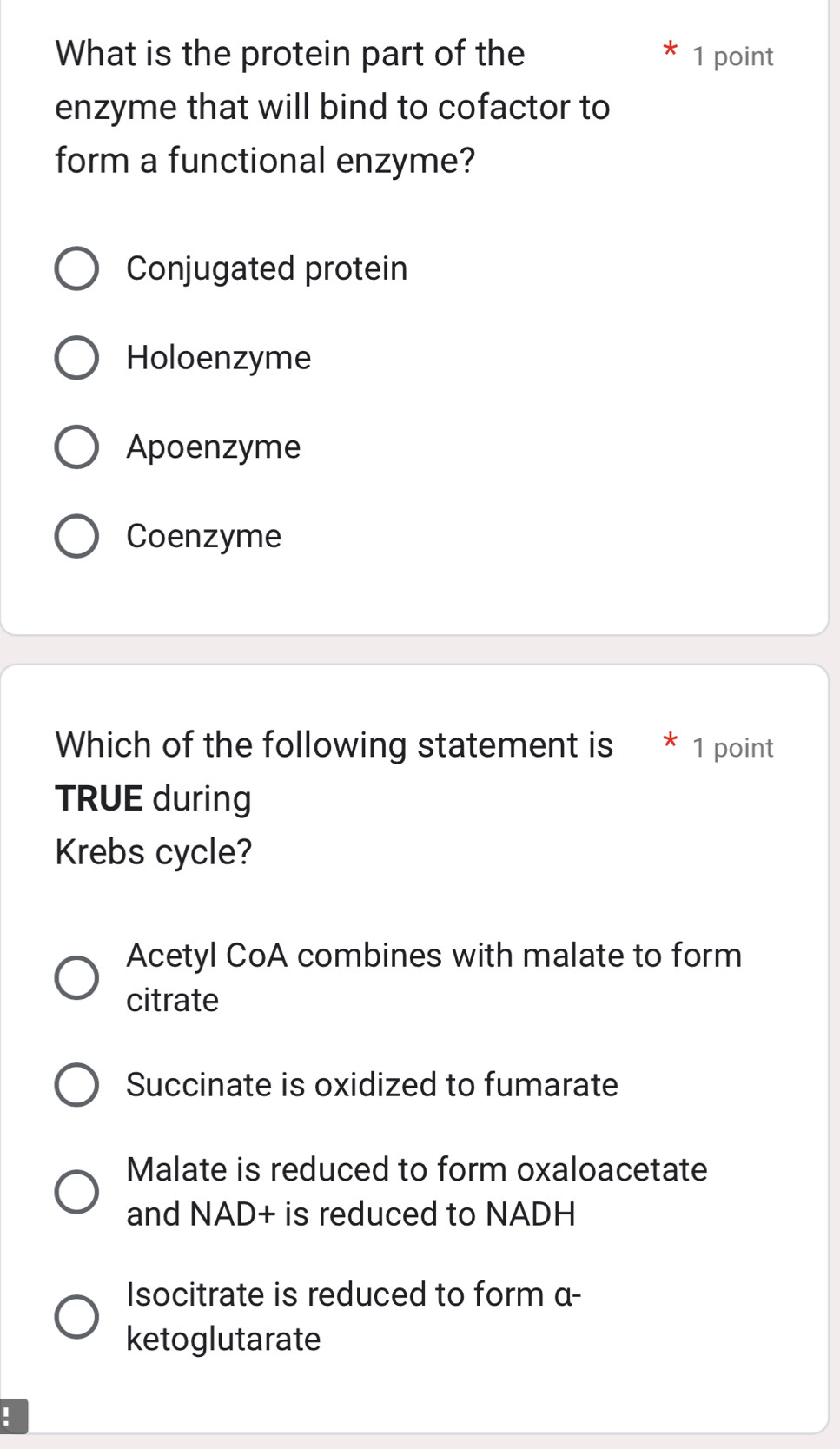This screenshot has height=1449, width=840.
Task: Click the 1 point label on Krebs question
Action: pos(734,747)
